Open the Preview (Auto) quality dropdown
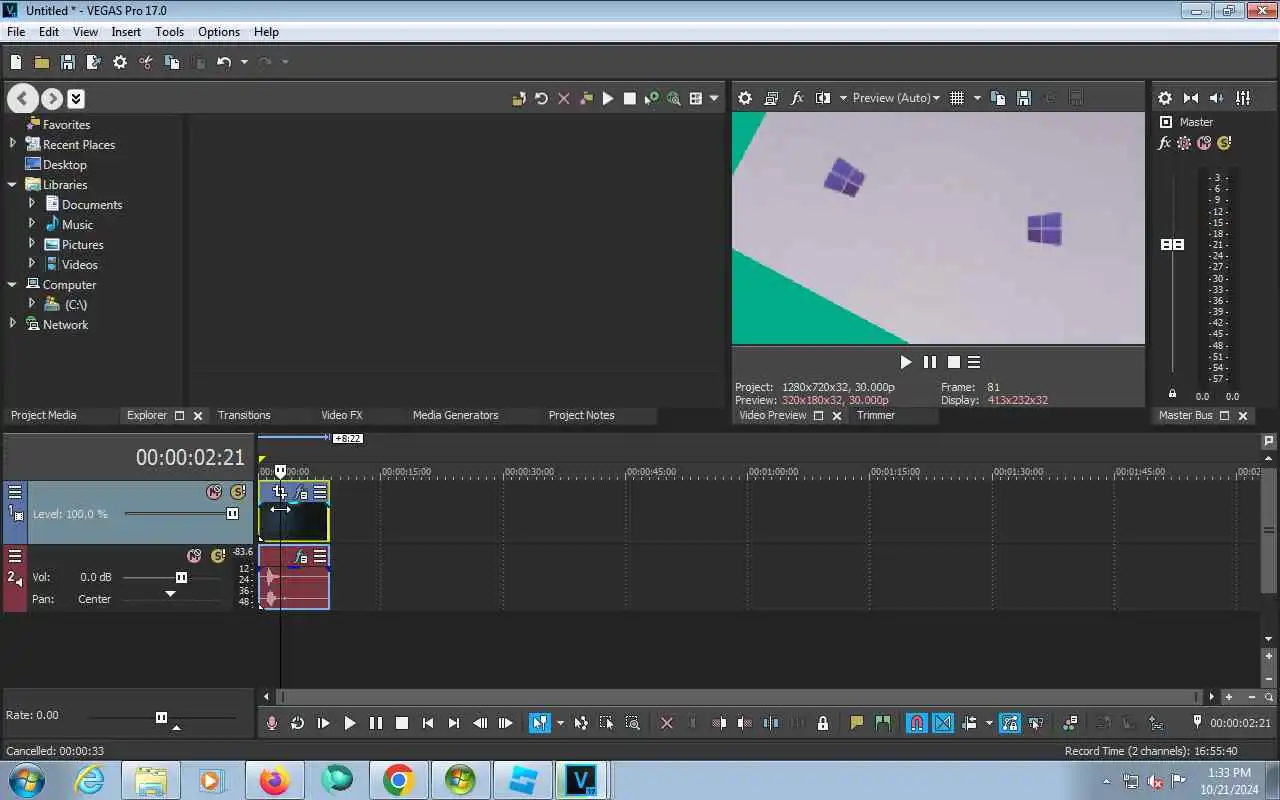Screen dimensions: 1280x800 tap(896, 98)
